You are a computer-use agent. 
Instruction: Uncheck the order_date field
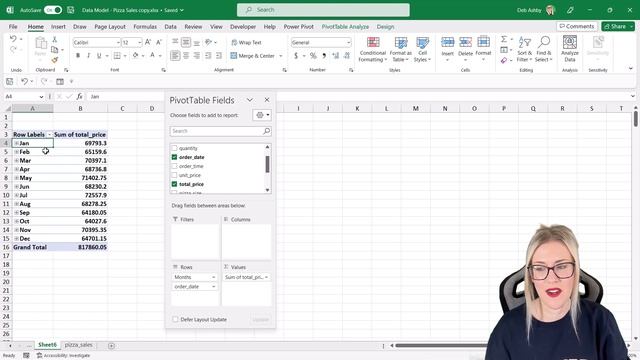174,157
